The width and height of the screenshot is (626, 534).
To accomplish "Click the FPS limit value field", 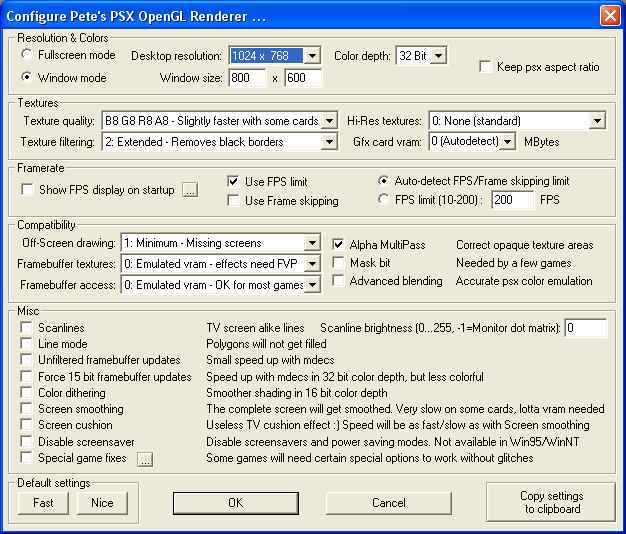I will click(512, 200).
